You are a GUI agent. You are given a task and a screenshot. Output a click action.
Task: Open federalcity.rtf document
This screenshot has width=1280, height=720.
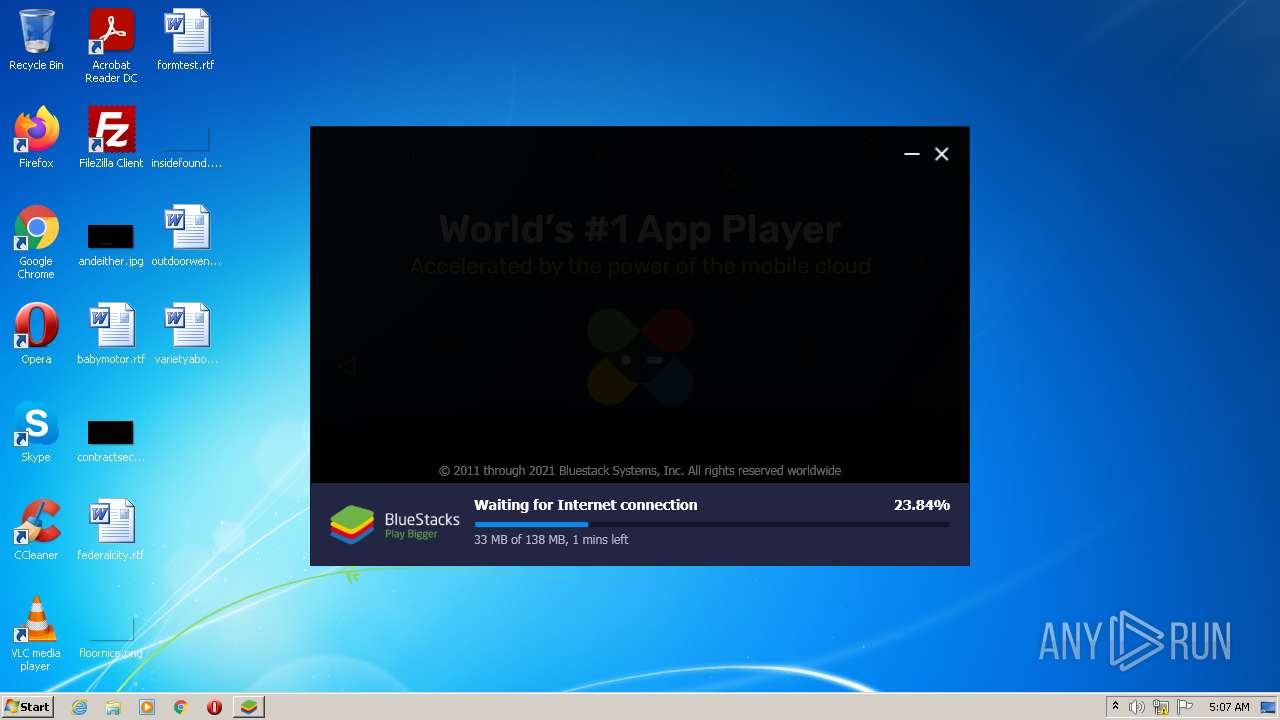coord(111,530)
